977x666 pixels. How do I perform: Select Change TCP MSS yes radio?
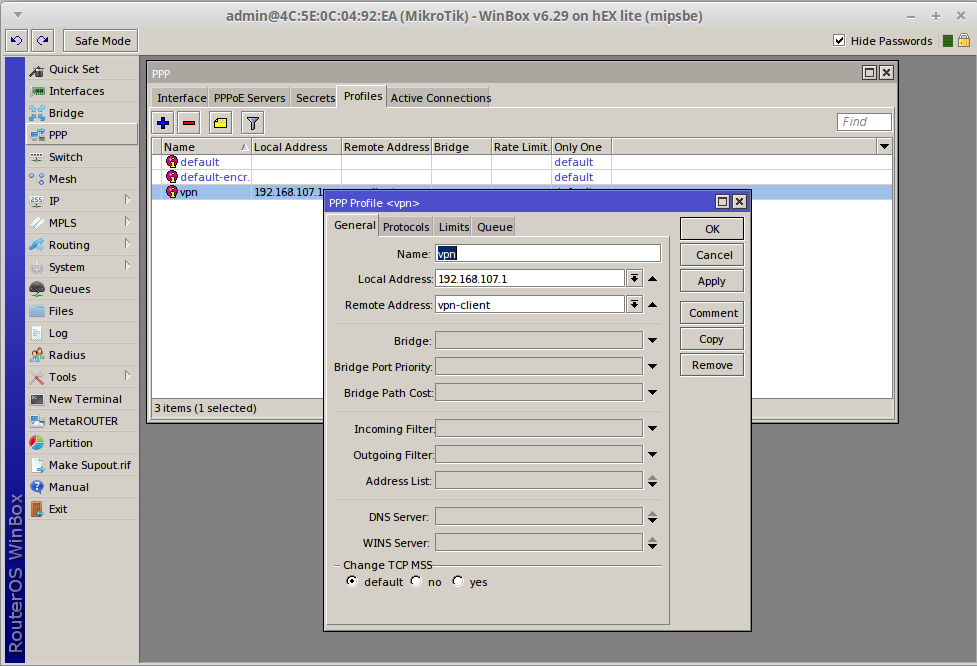(458, 581)
